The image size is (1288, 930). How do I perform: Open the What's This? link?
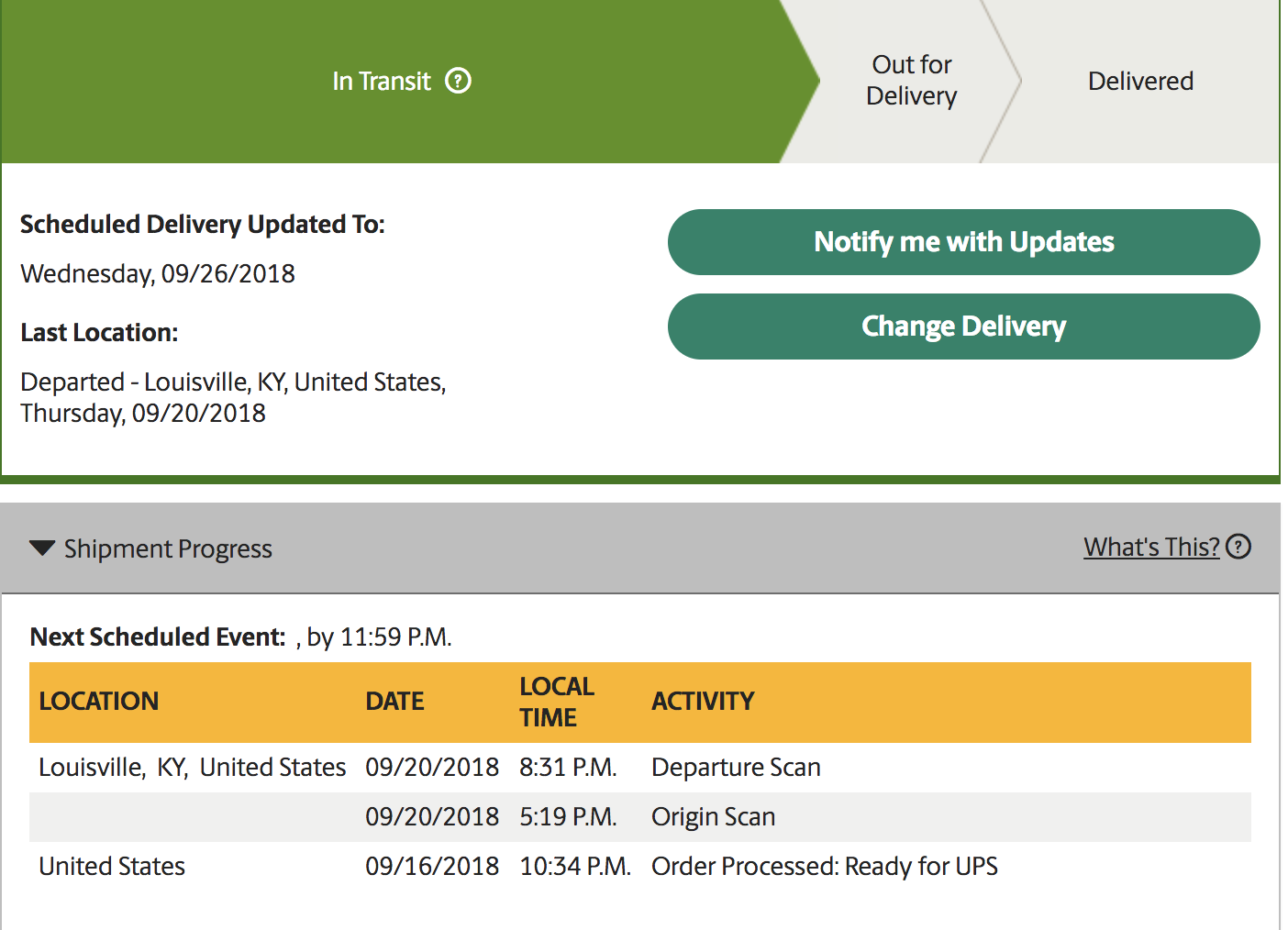click(1151, 547)
